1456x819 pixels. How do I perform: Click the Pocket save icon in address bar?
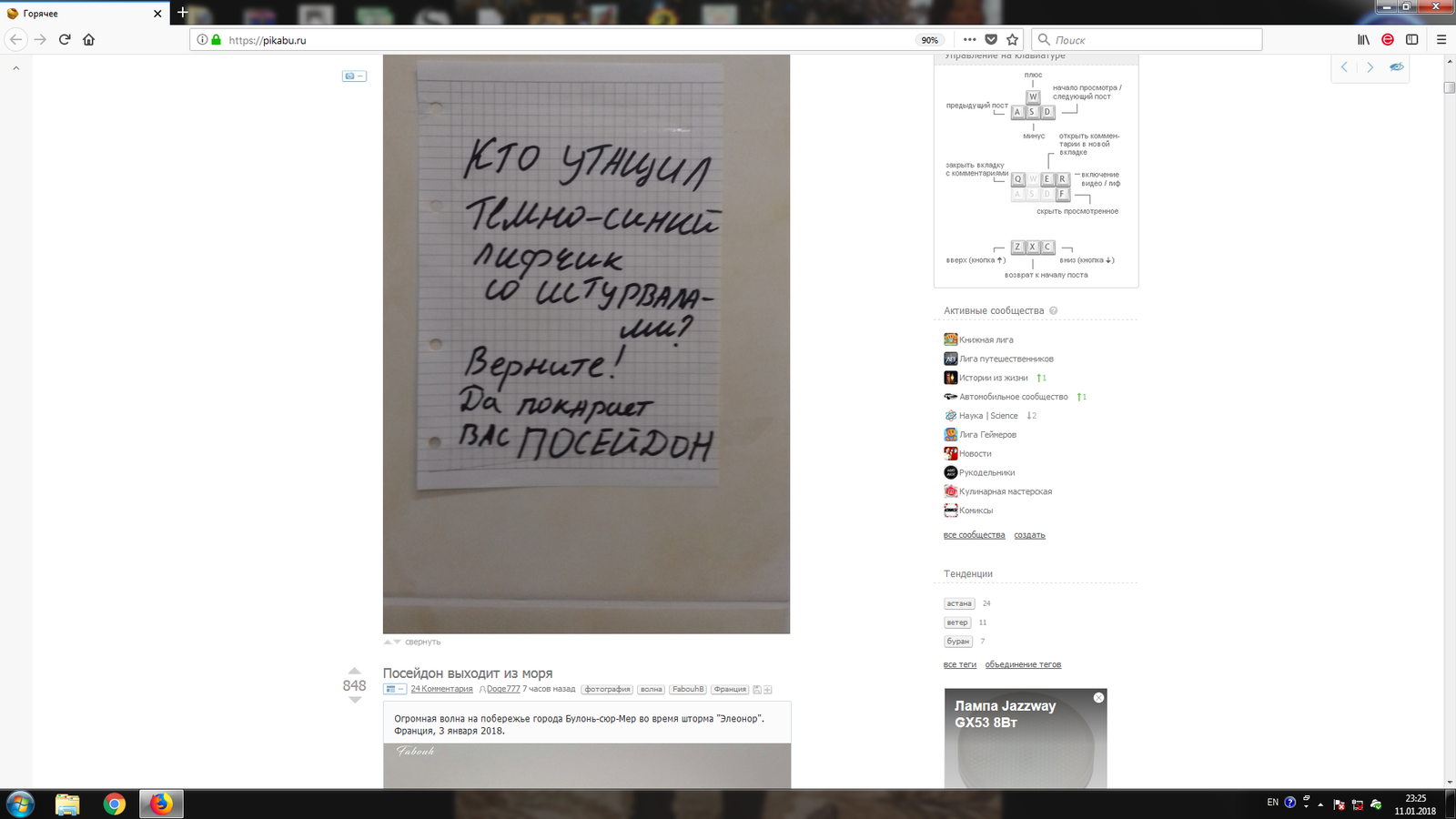pyautogui.click(x=991, y=40)
